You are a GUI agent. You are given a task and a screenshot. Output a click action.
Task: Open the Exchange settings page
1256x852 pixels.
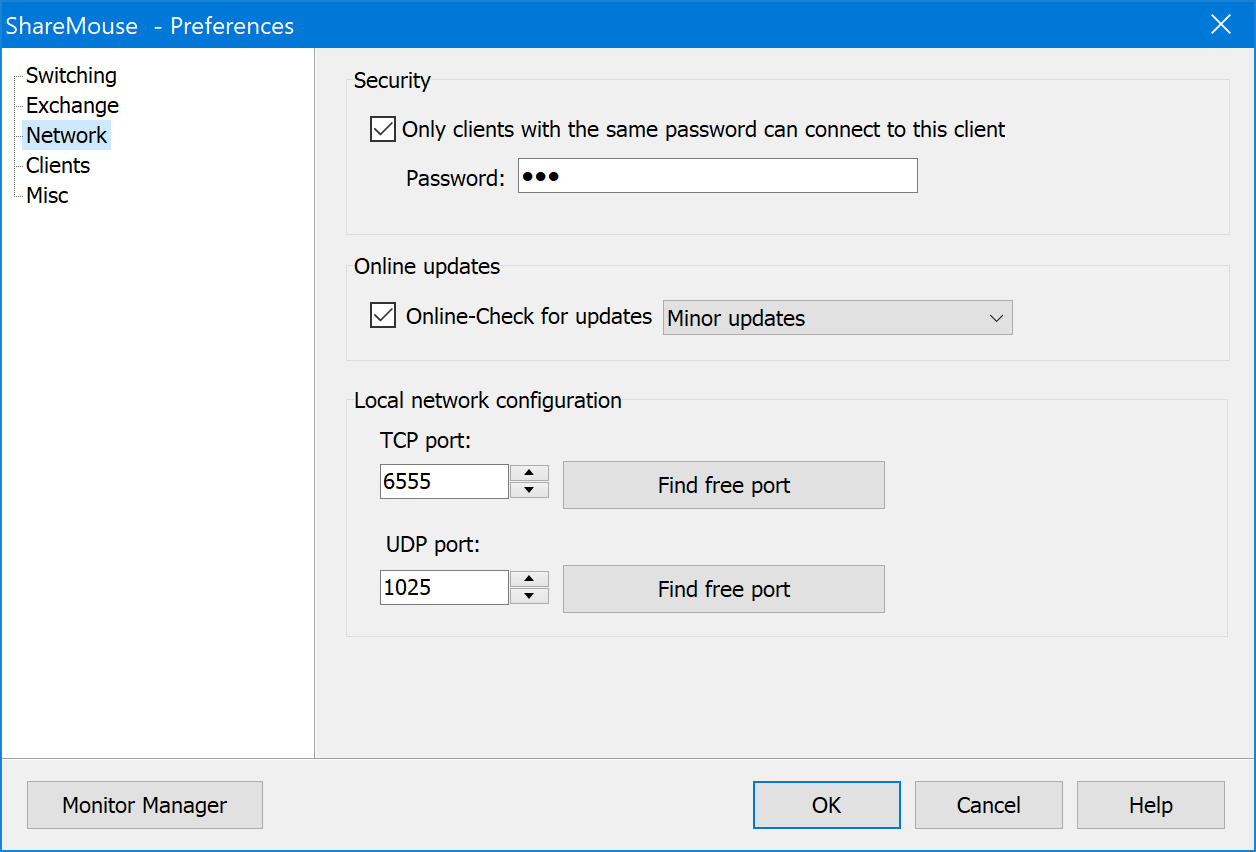(72, 105)
